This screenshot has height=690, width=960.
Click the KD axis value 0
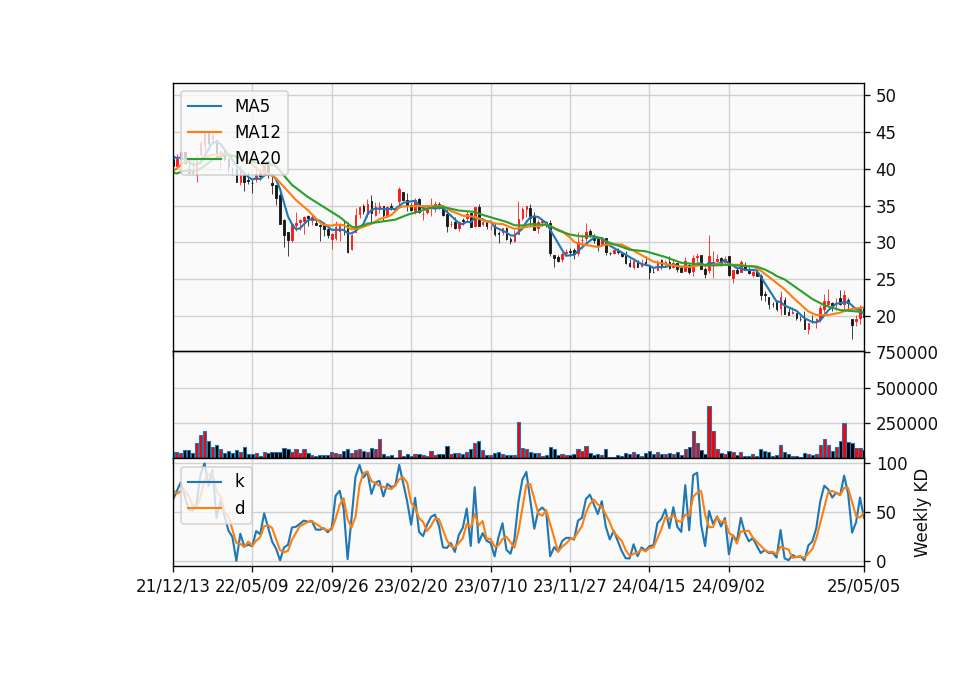pos(880,561)
